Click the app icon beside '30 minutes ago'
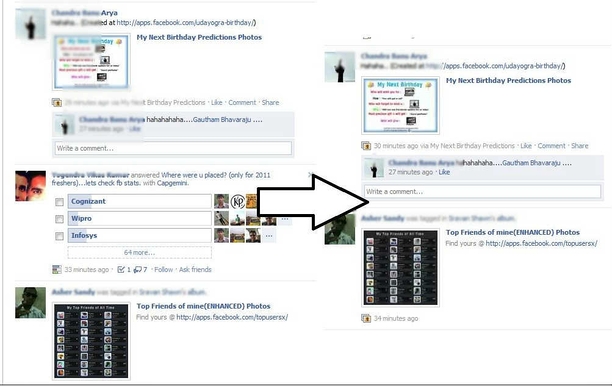Screen dimensions: 612x386 (x=366, y=146)
